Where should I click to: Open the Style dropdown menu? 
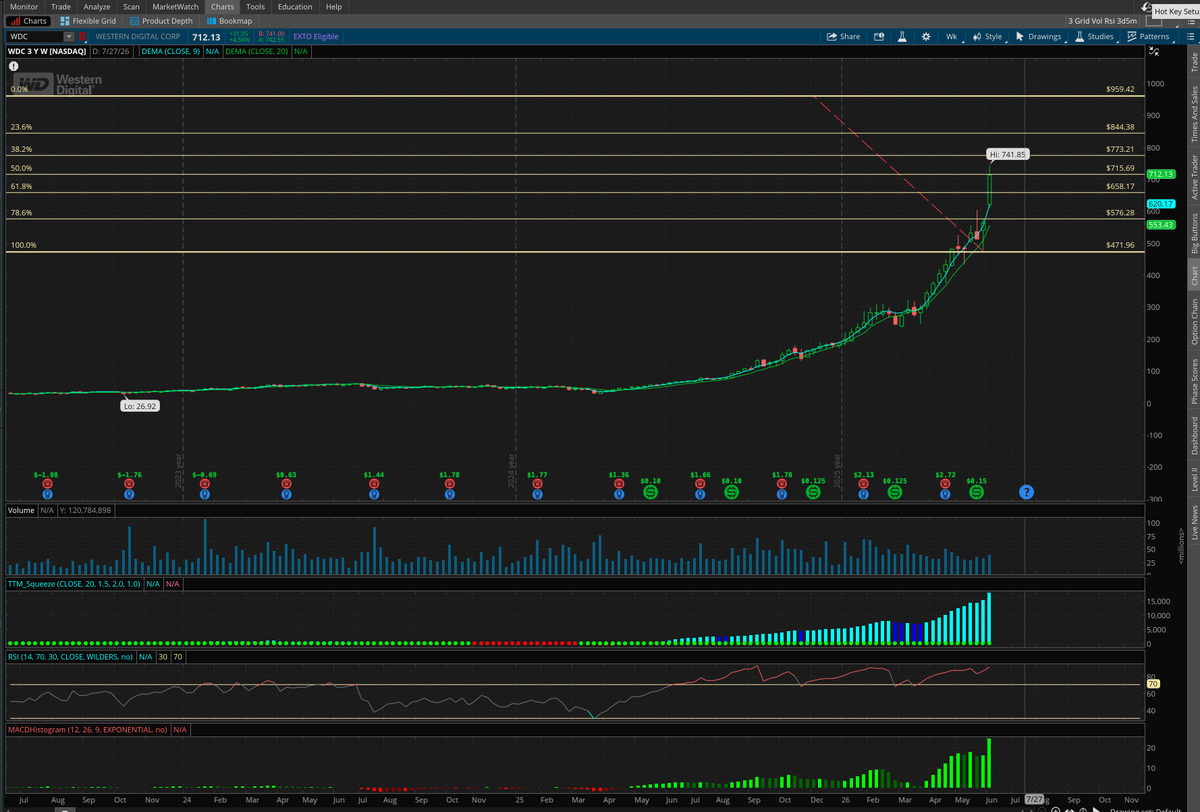point(987,36)
